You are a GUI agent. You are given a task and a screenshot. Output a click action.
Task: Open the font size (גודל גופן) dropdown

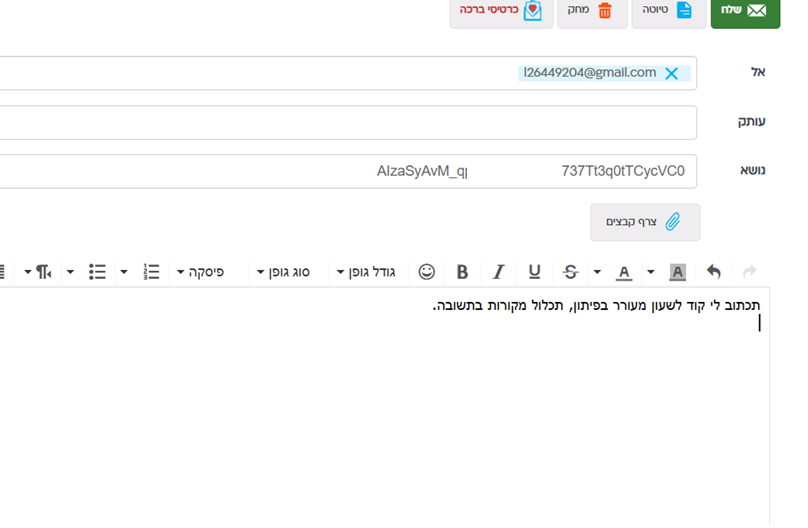(x=366, y=271)
